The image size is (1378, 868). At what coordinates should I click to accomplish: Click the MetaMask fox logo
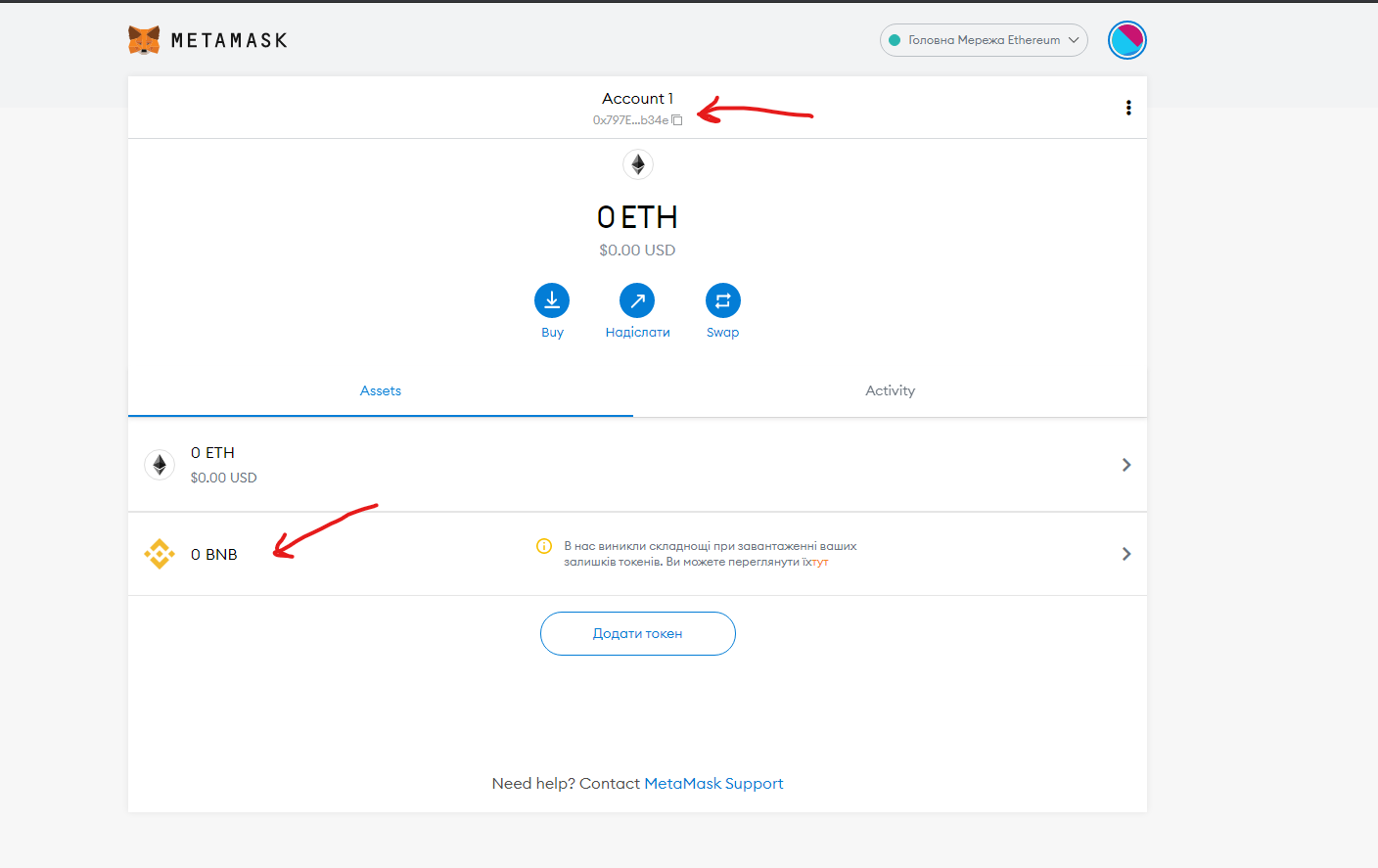pyautogui.click(x=144, y=40)
